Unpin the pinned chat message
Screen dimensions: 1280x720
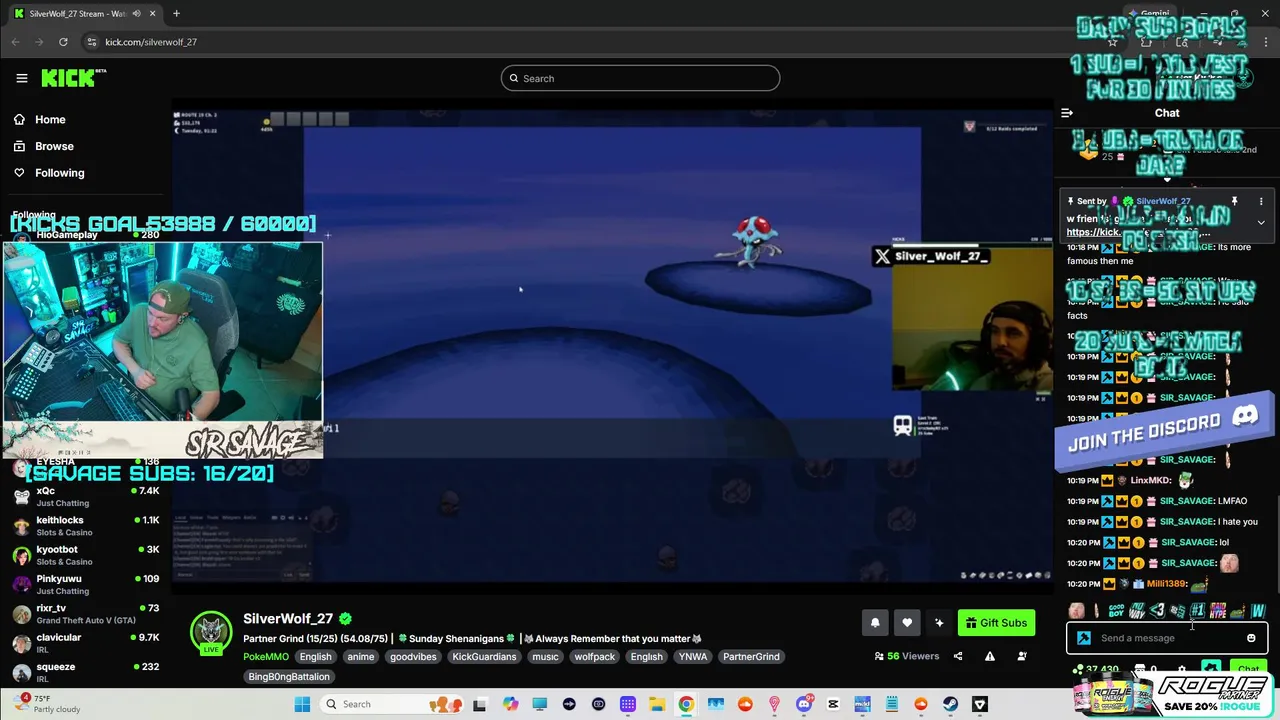1234,201
